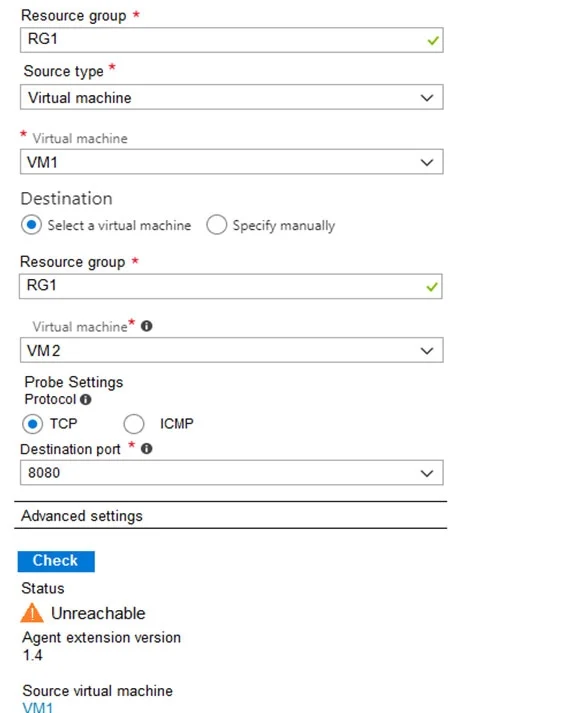585x713 pixels.
Task: Open the Destination port 8080 dropdown
Action: tap(231, 472)
